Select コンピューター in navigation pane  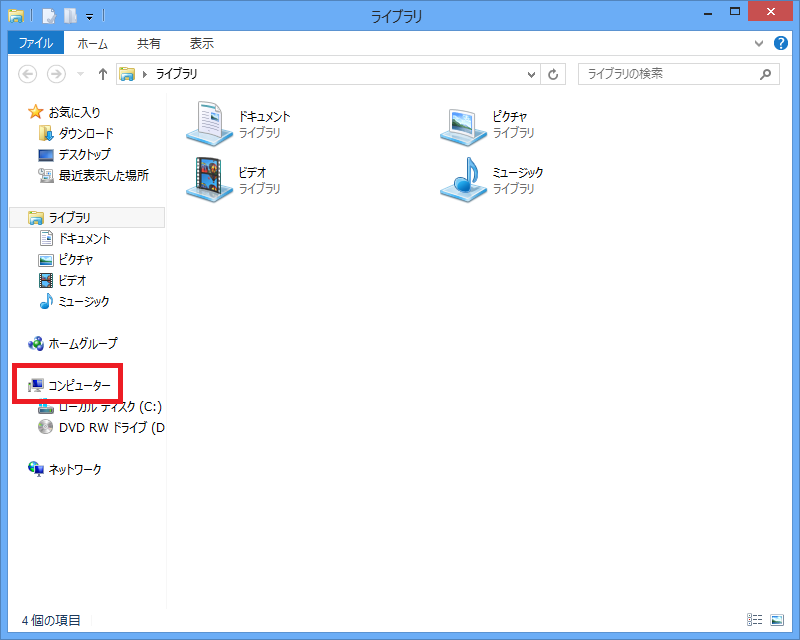point(79,385)
